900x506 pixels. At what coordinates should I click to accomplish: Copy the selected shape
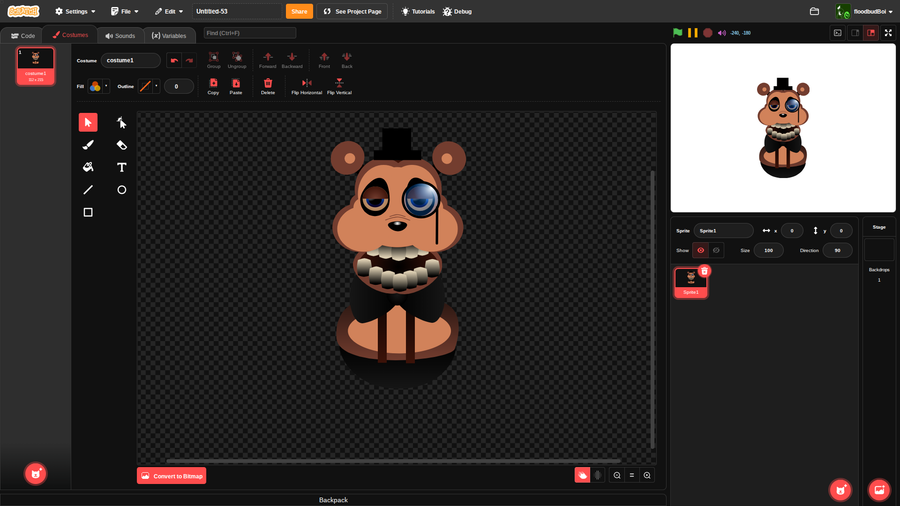213,86
